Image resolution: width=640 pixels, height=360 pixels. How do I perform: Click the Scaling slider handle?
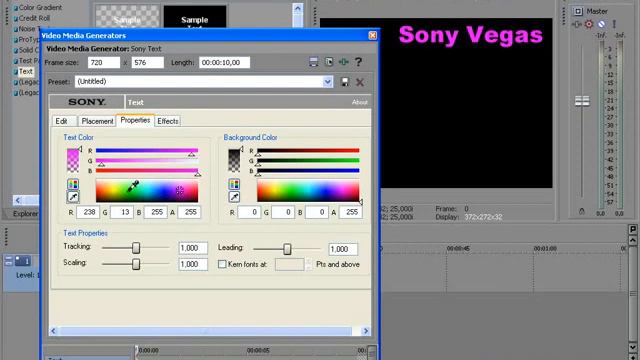(x=136, y=264)
